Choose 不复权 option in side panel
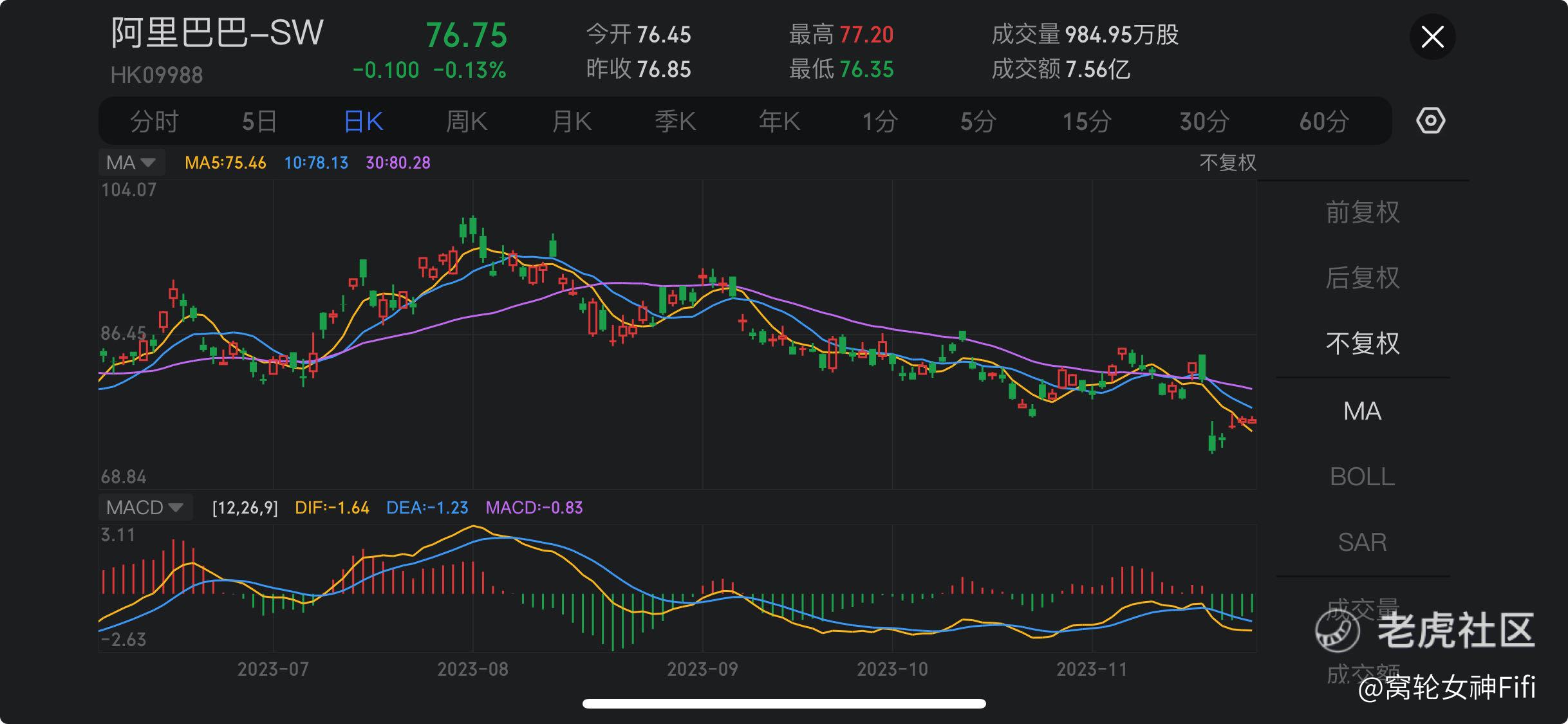 click(x=1362, y=344)
